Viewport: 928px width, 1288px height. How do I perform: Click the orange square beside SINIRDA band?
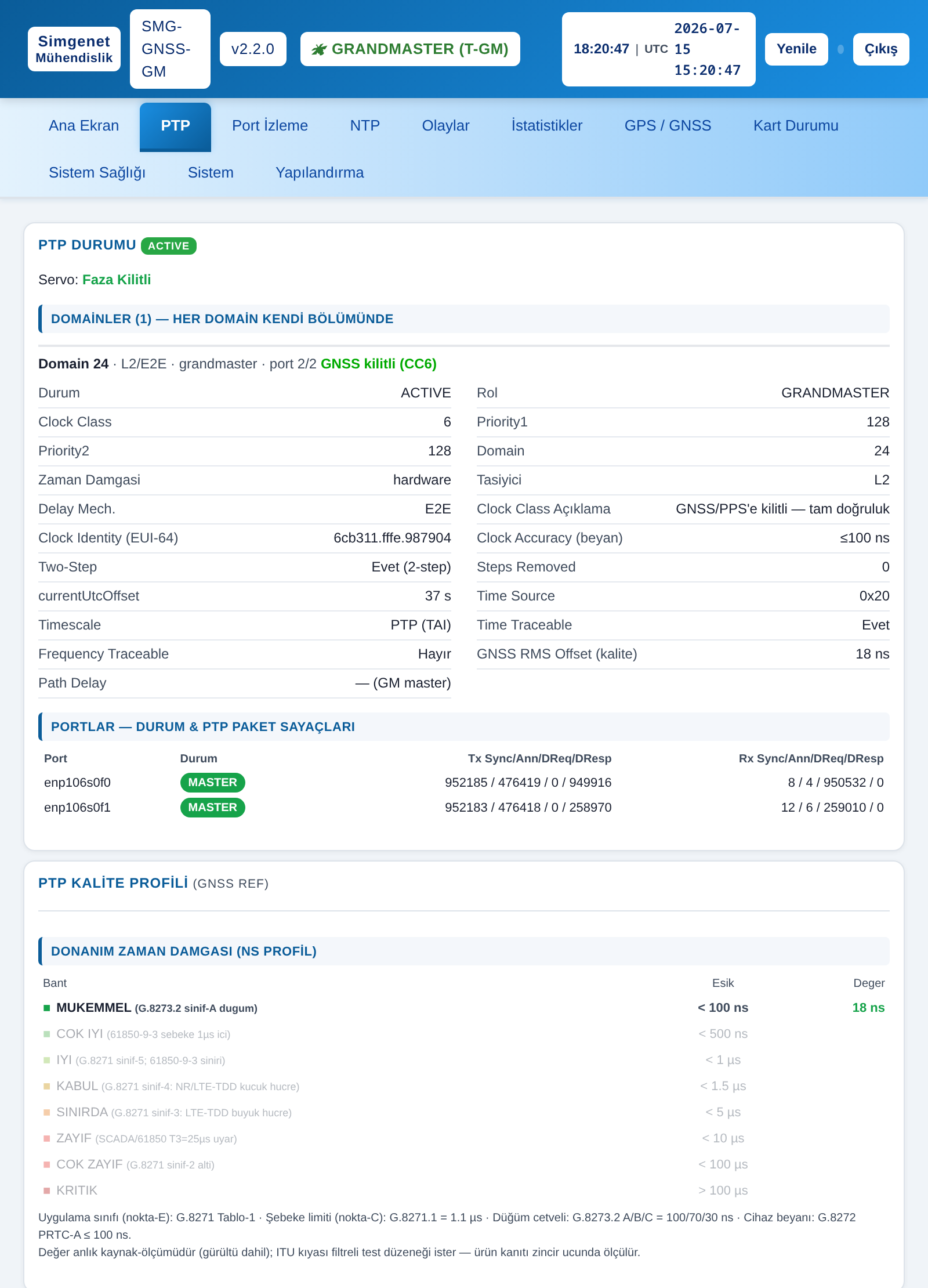(47, 1112)
